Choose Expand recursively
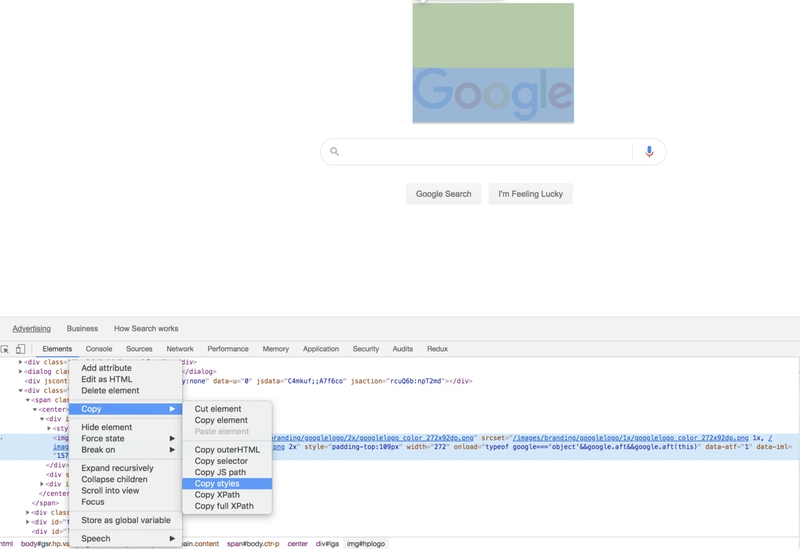 [126, 468]
